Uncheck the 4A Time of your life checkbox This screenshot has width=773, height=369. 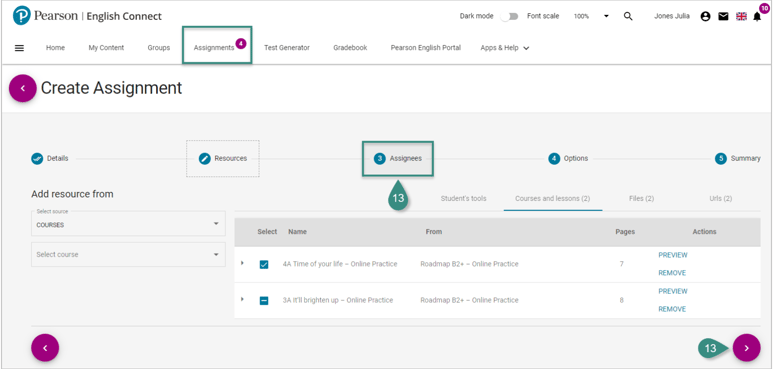tap(264, 265)
